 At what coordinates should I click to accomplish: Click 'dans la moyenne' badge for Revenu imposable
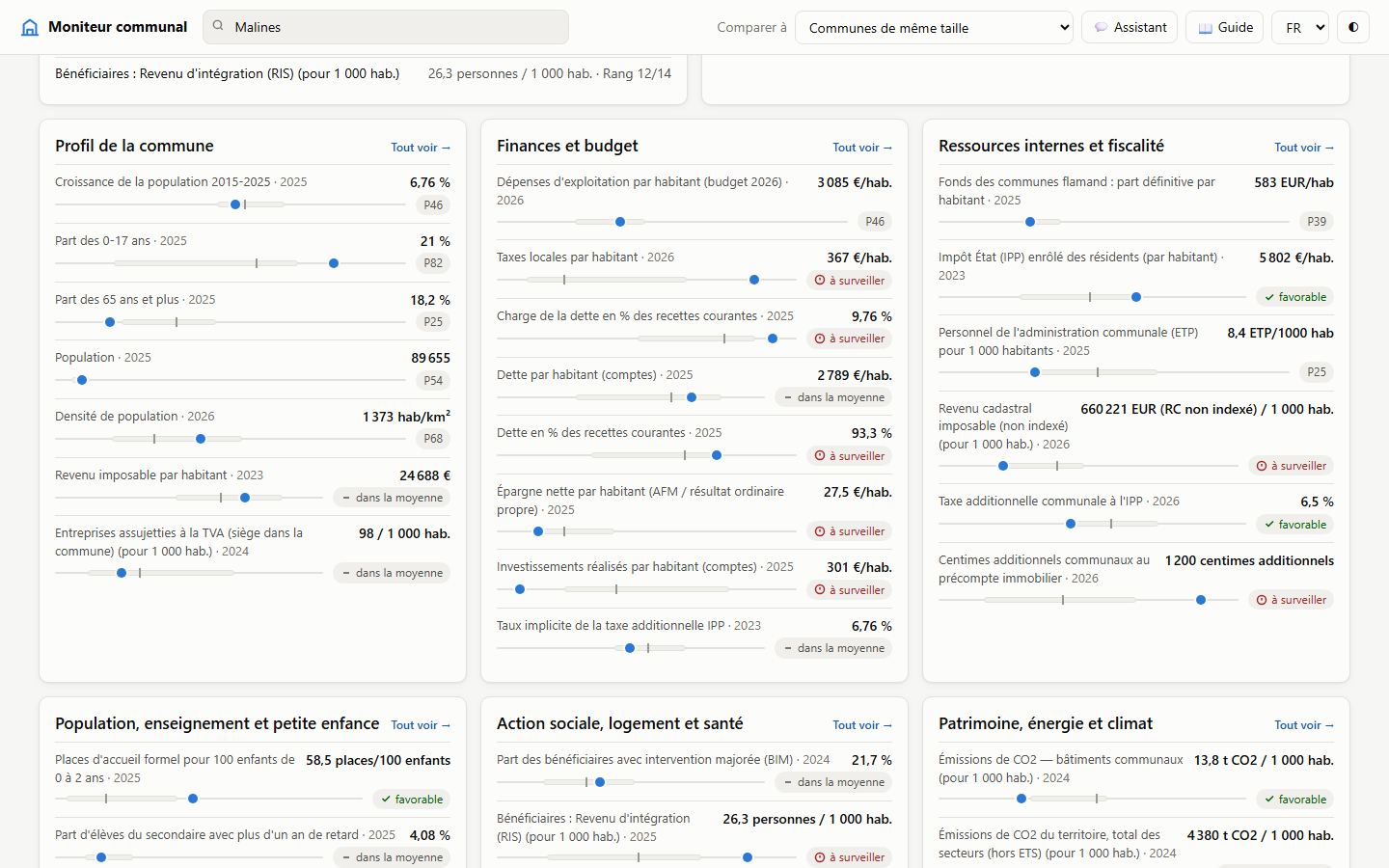pos(392,498)
